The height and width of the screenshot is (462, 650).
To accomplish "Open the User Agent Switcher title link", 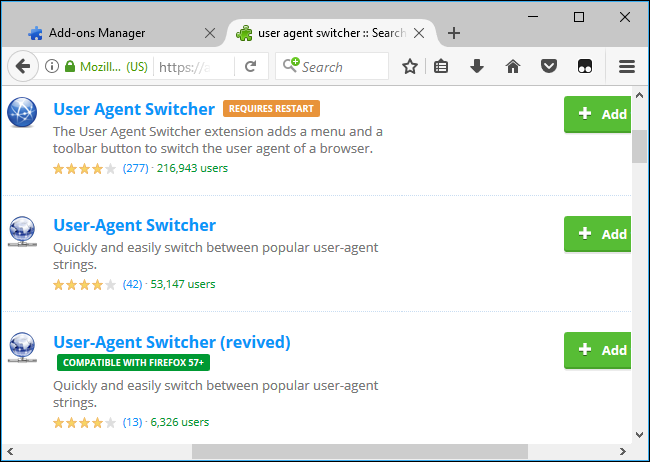I will click(134, 109).
